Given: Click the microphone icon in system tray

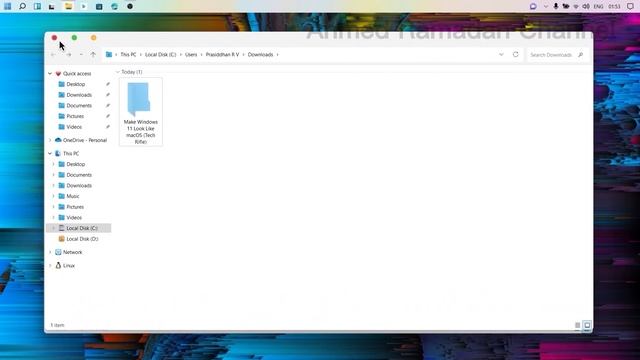Looking at the screenshot, I should coord(556,6).
